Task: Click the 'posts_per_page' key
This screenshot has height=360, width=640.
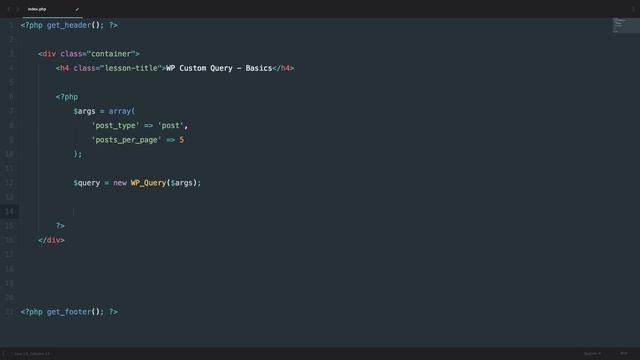Action: point(127,140)
